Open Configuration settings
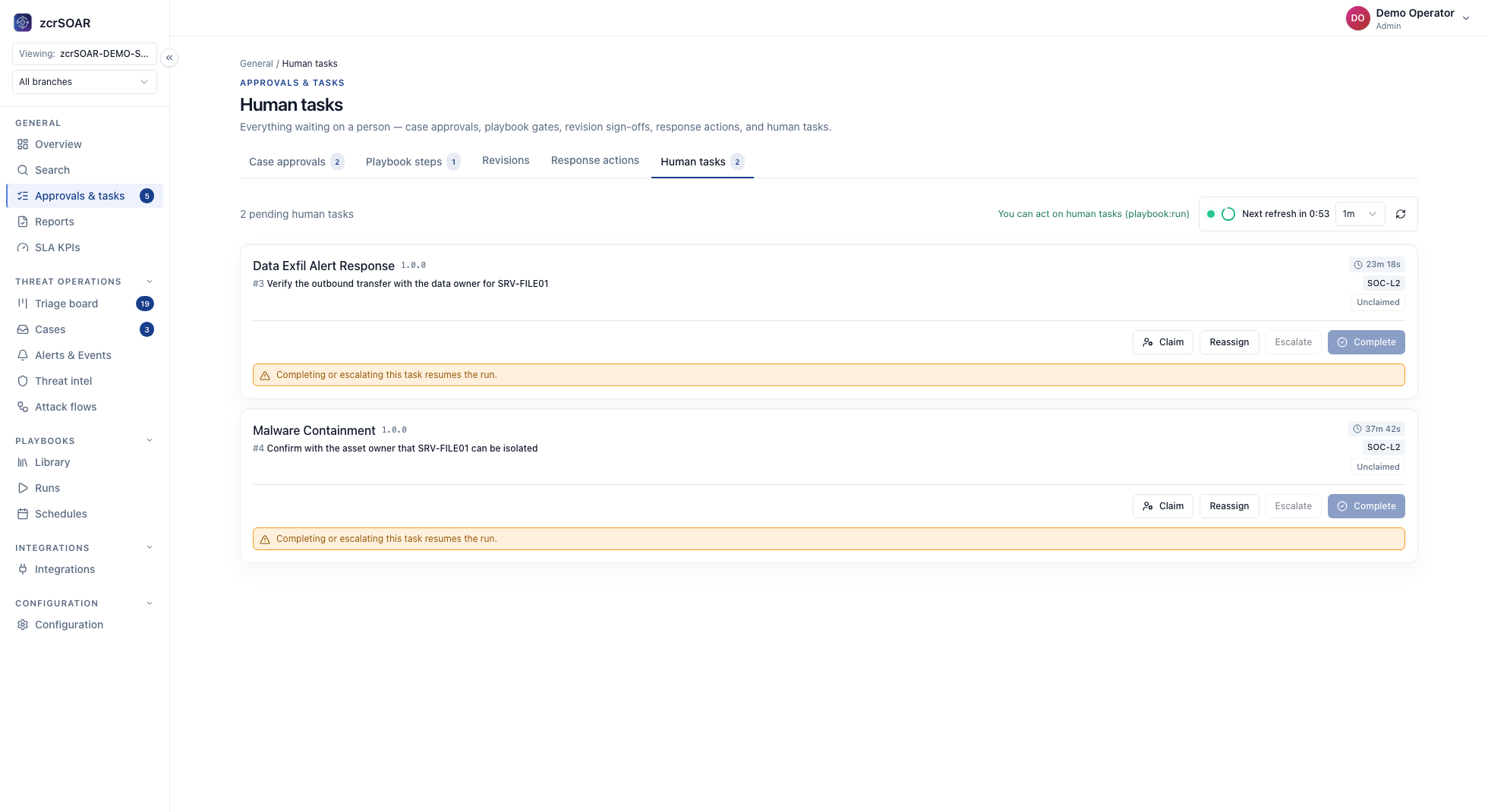This screenshot has width=1488, height=812. 84,625
